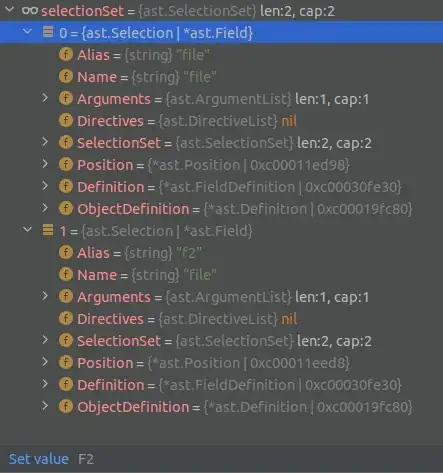
Task: Click field icon beside Definition in element 0
Action: [x=66, y=186]
